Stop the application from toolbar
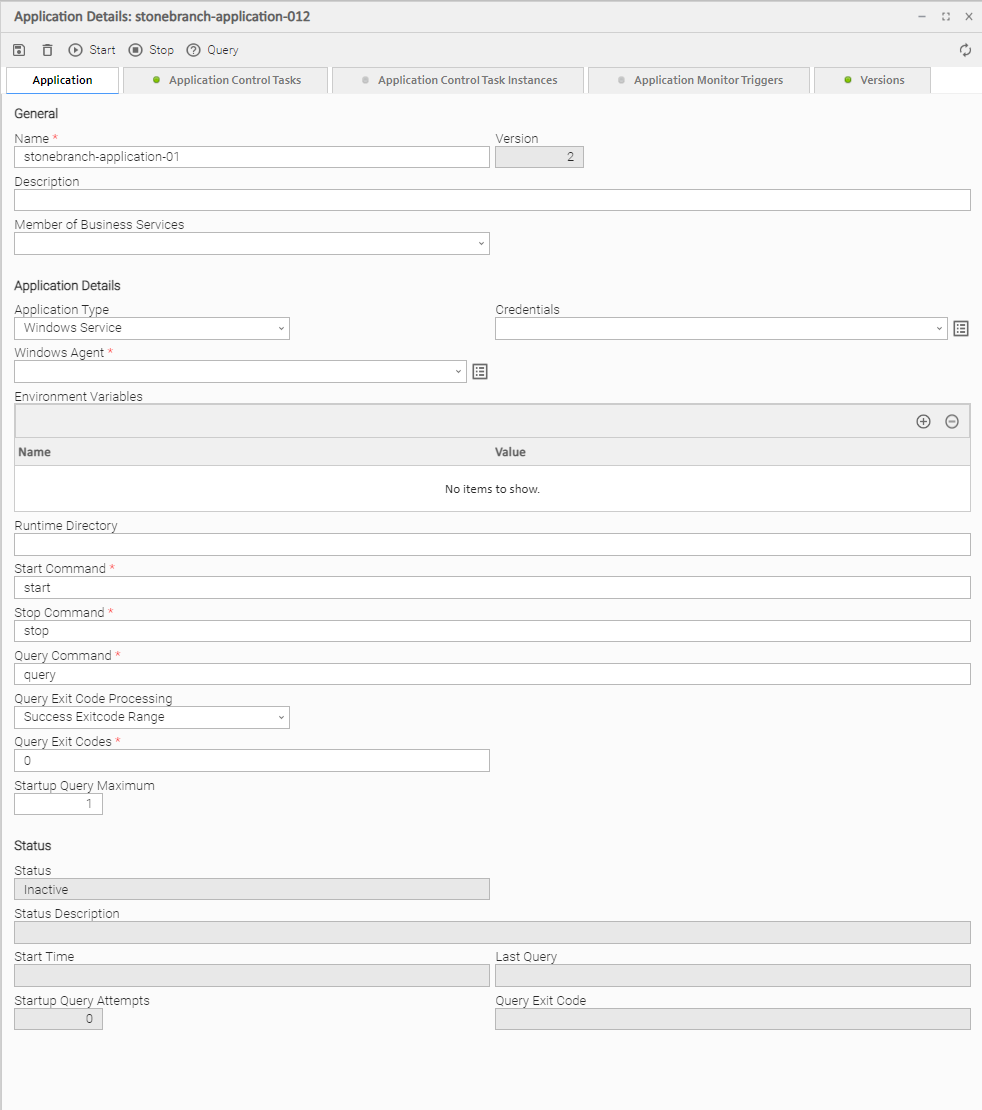The height and width of the screenshot is (1110, 982). pyautogui.click(x=151, y=50)
